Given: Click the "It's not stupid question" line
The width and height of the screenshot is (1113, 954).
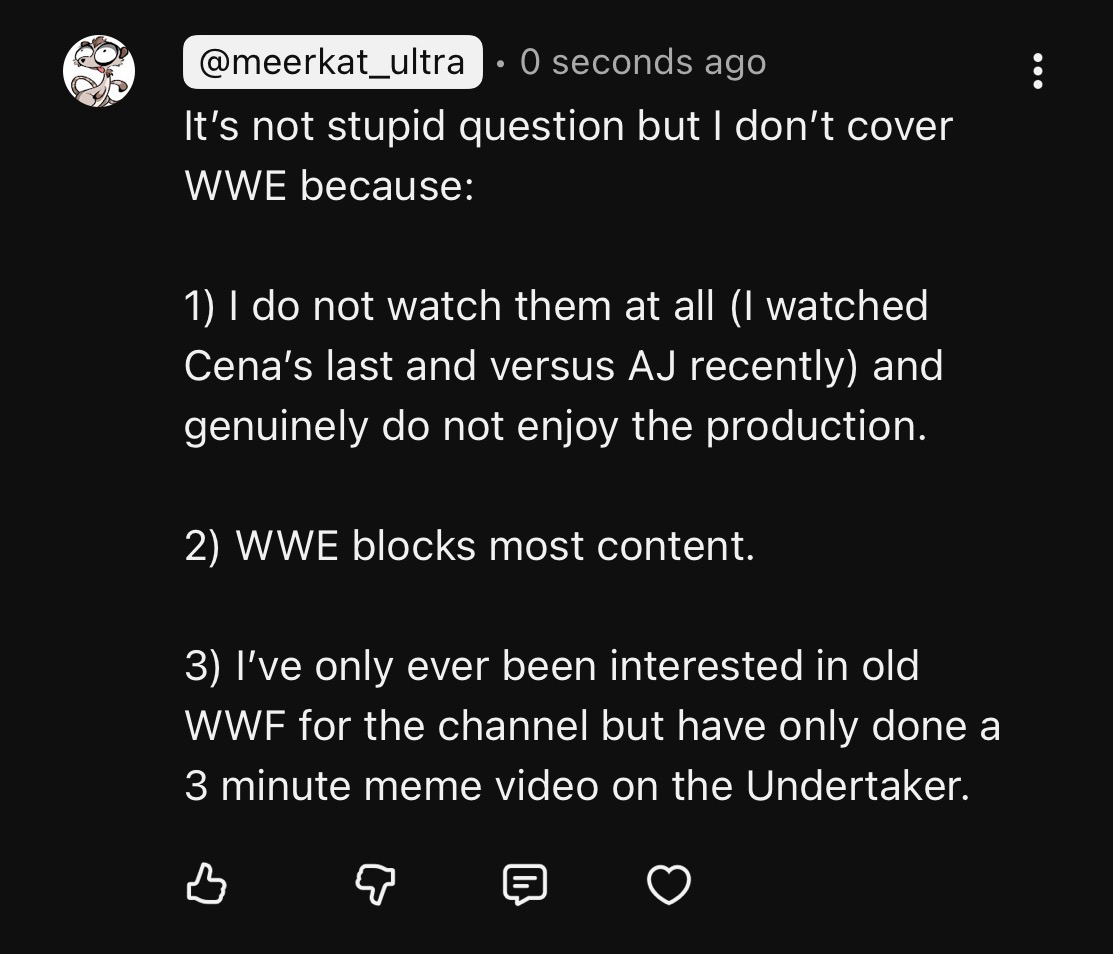Looking at the screenshot, I should 568,127.
